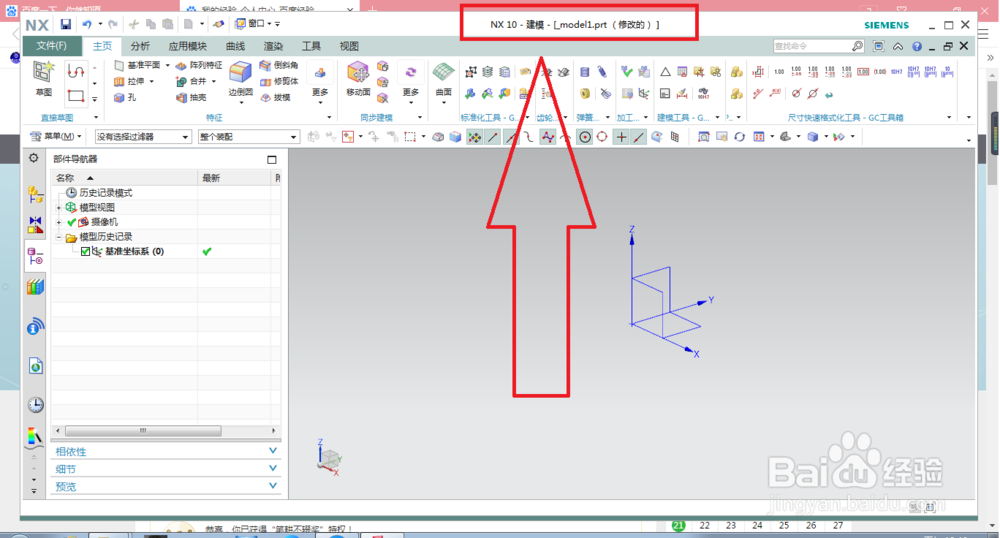The image size is (1000, 538).
Task: Switch to the 分析 tab
Action: tap(140, 46)
